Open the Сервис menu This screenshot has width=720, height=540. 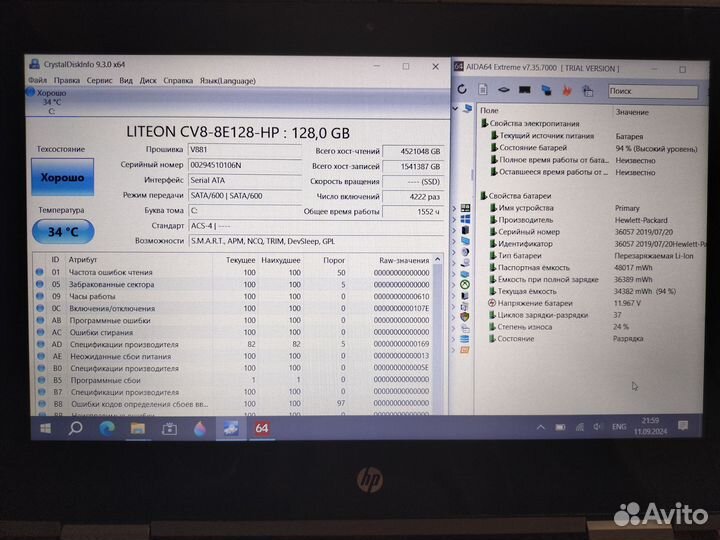pos(99,80)
